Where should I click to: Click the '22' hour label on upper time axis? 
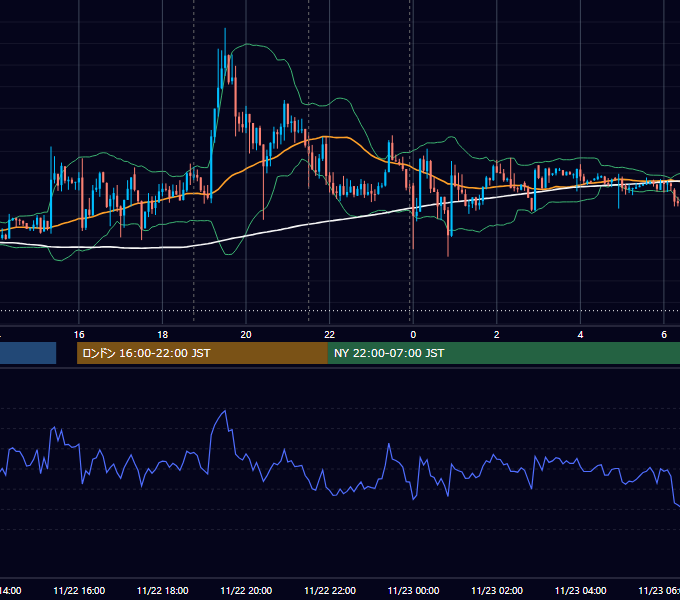tap(330, 335)
